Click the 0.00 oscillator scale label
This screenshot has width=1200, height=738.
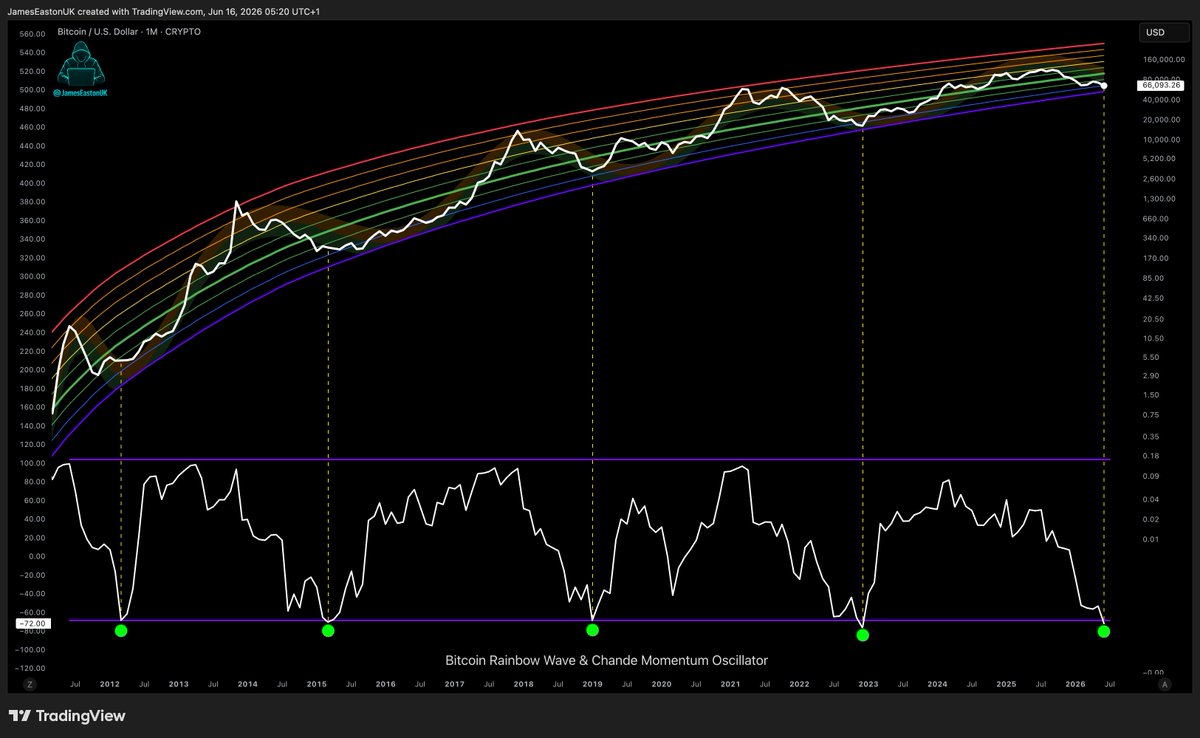point(36,556)
